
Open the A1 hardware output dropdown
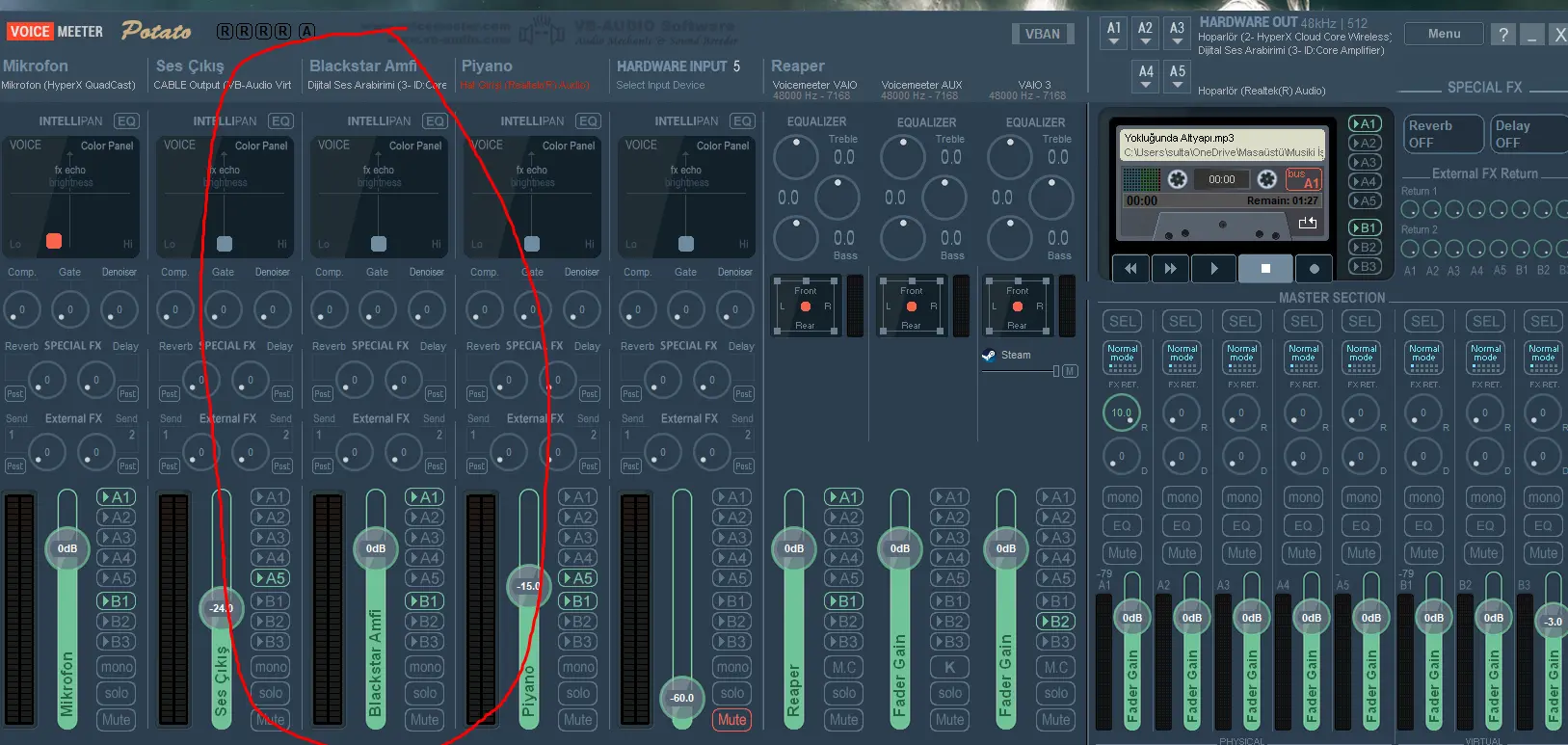pyautogui.click(x=1114, y=34)
